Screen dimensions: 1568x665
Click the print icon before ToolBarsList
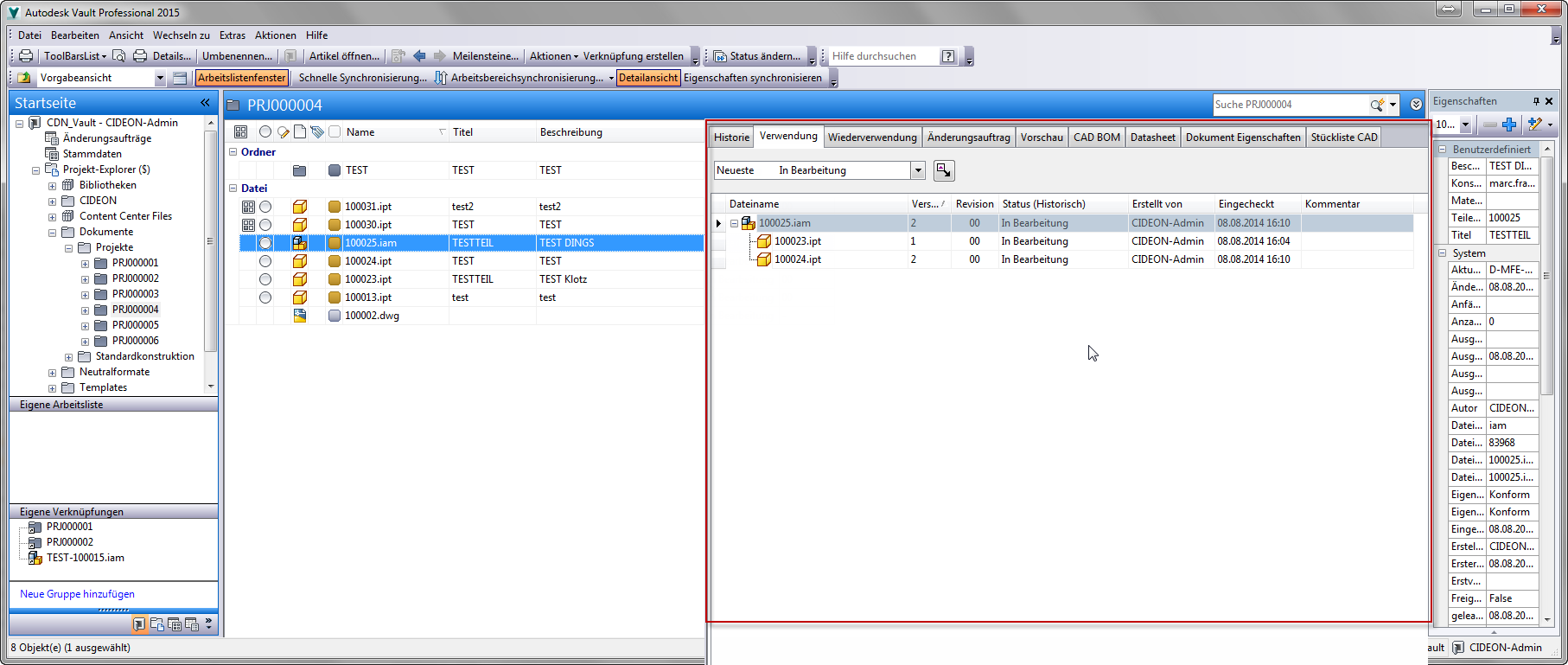point(26,56)
